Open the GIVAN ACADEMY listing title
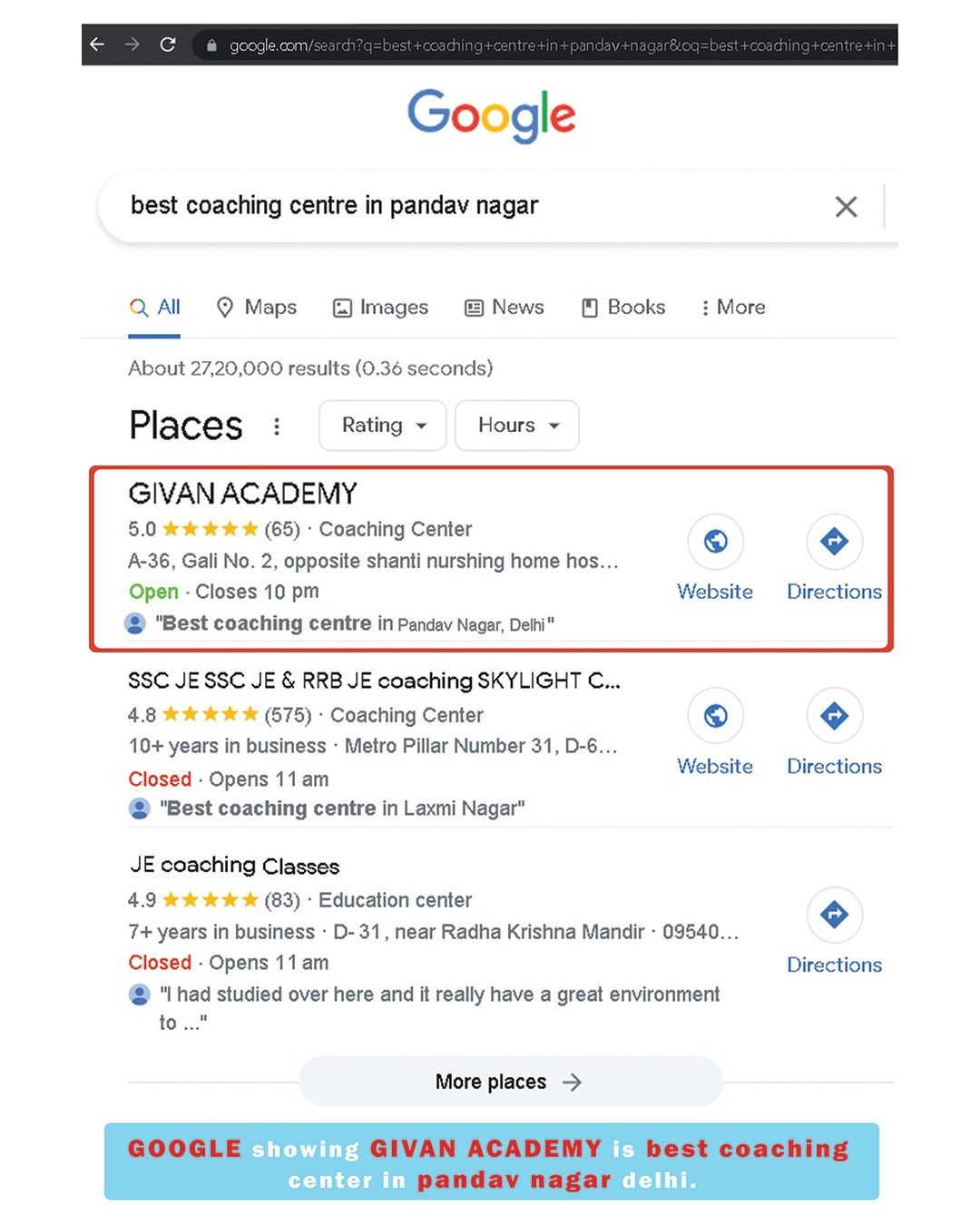The width and height of the screenshot is (980, 1225). point(243,494)
